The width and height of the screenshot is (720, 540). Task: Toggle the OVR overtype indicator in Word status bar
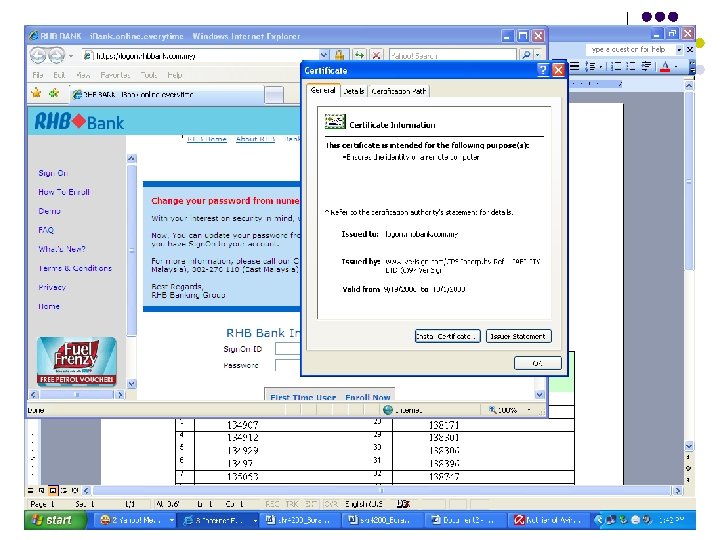[x=331, y=504]
